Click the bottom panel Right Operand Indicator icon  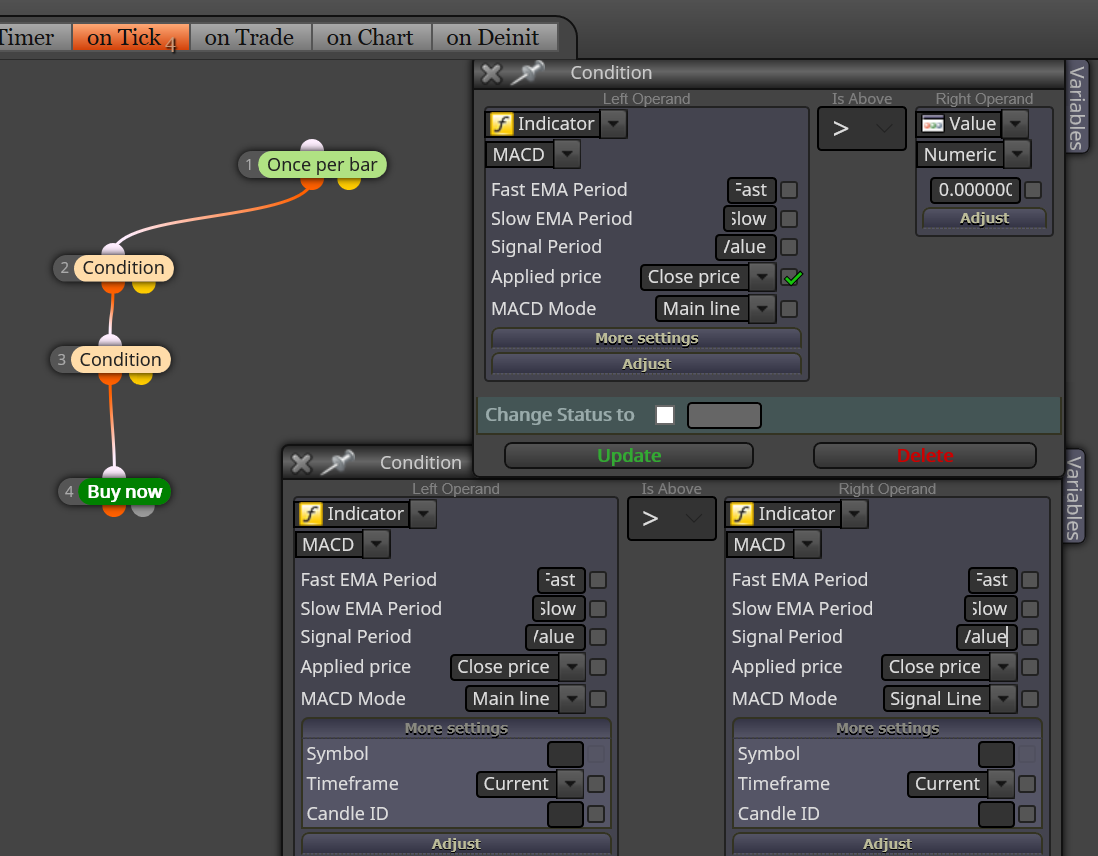pos(742,514)
